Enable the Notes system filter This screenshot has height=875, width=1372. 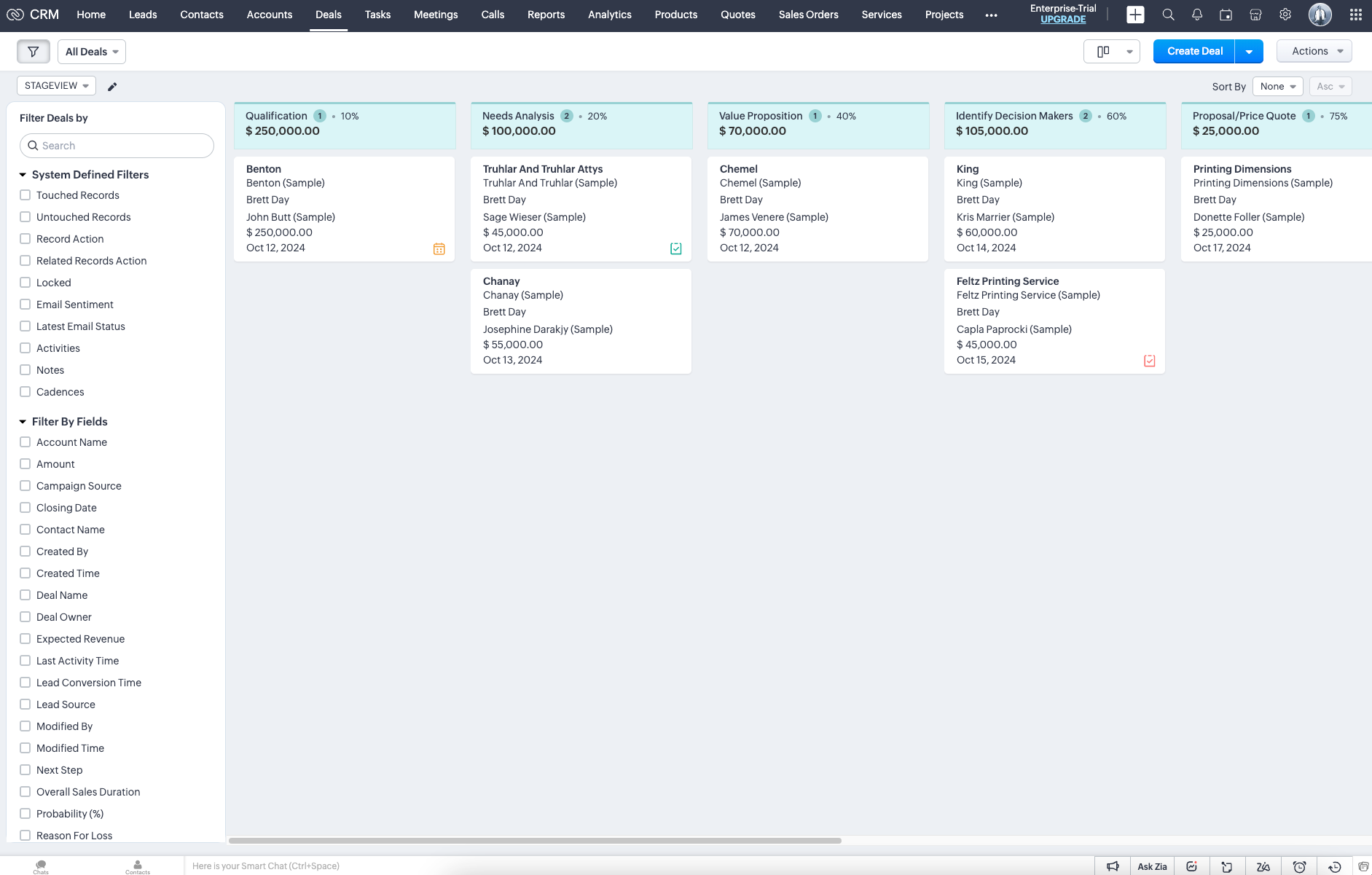(x=26, y=370)
